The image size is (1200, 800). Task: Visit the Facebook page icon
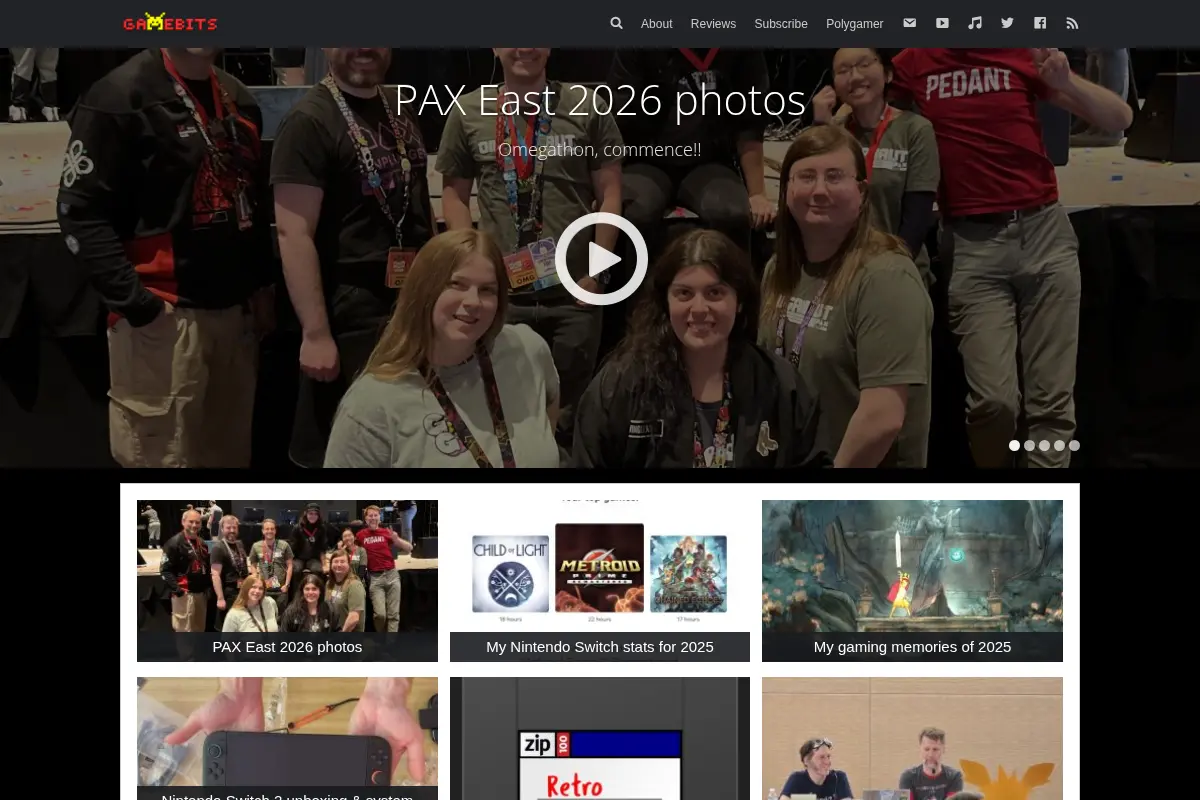coord(1040,23)
